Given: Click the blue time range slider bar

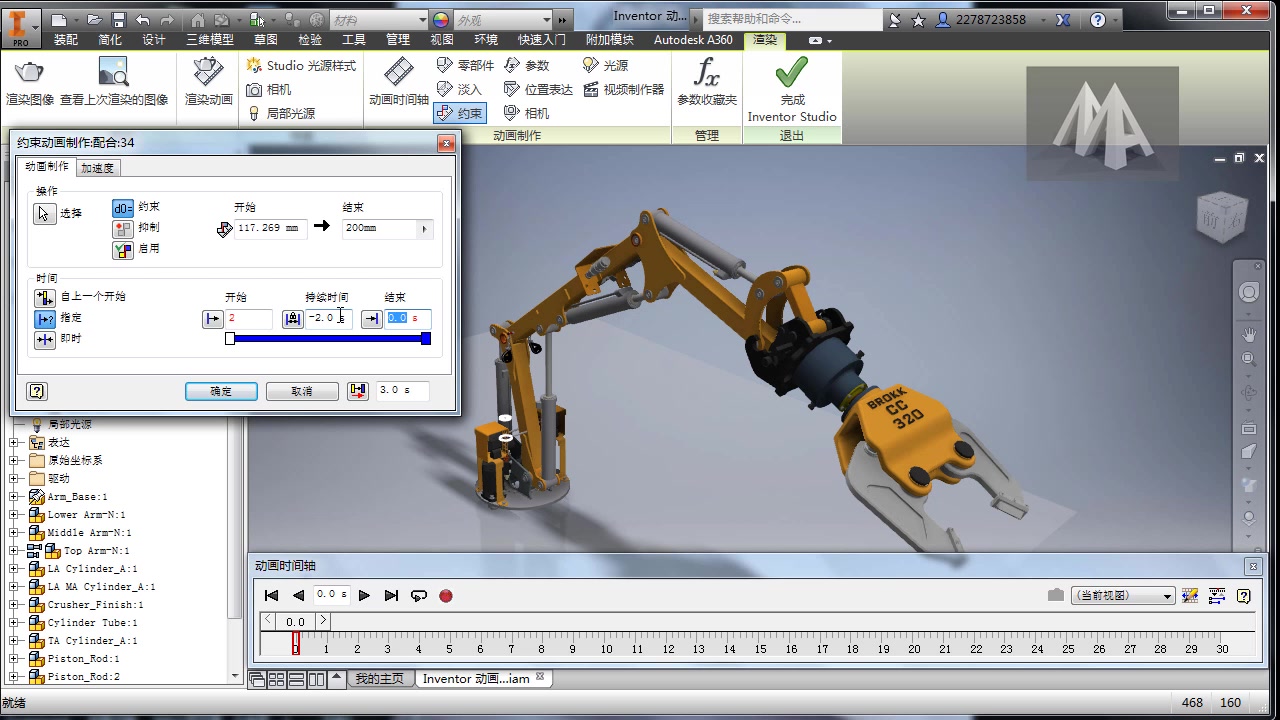Looking at the screenshot, I should (328, 339).
